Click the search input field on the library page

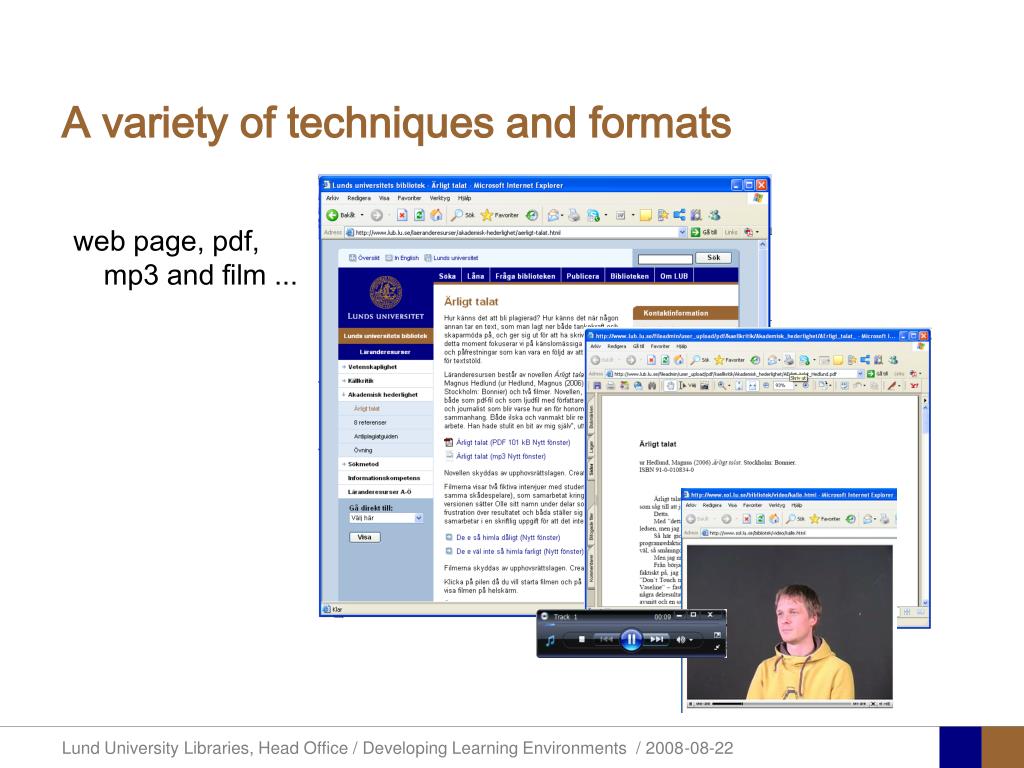[665, 259]
